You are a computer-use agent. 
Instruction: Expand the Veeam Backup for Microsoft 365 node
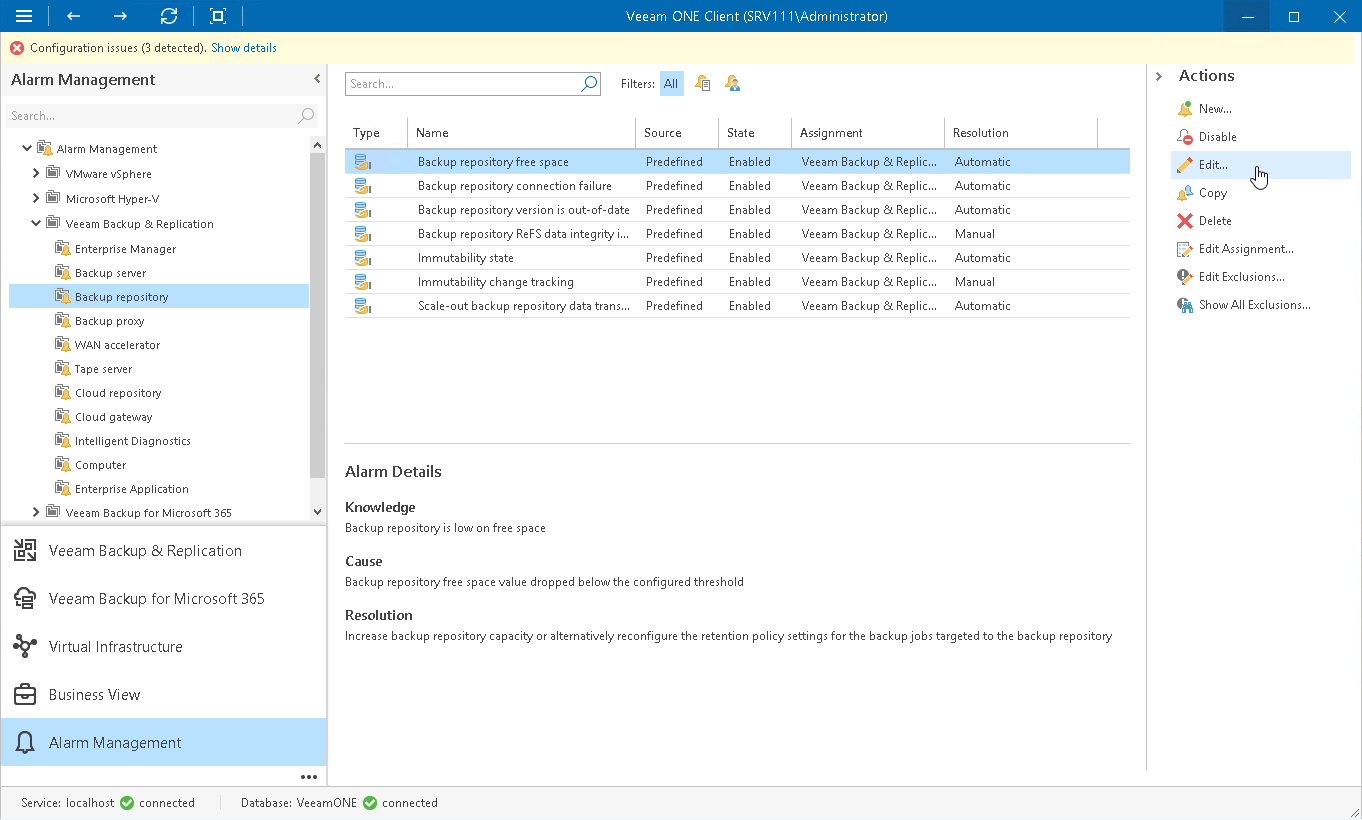(x=36, y=512)
